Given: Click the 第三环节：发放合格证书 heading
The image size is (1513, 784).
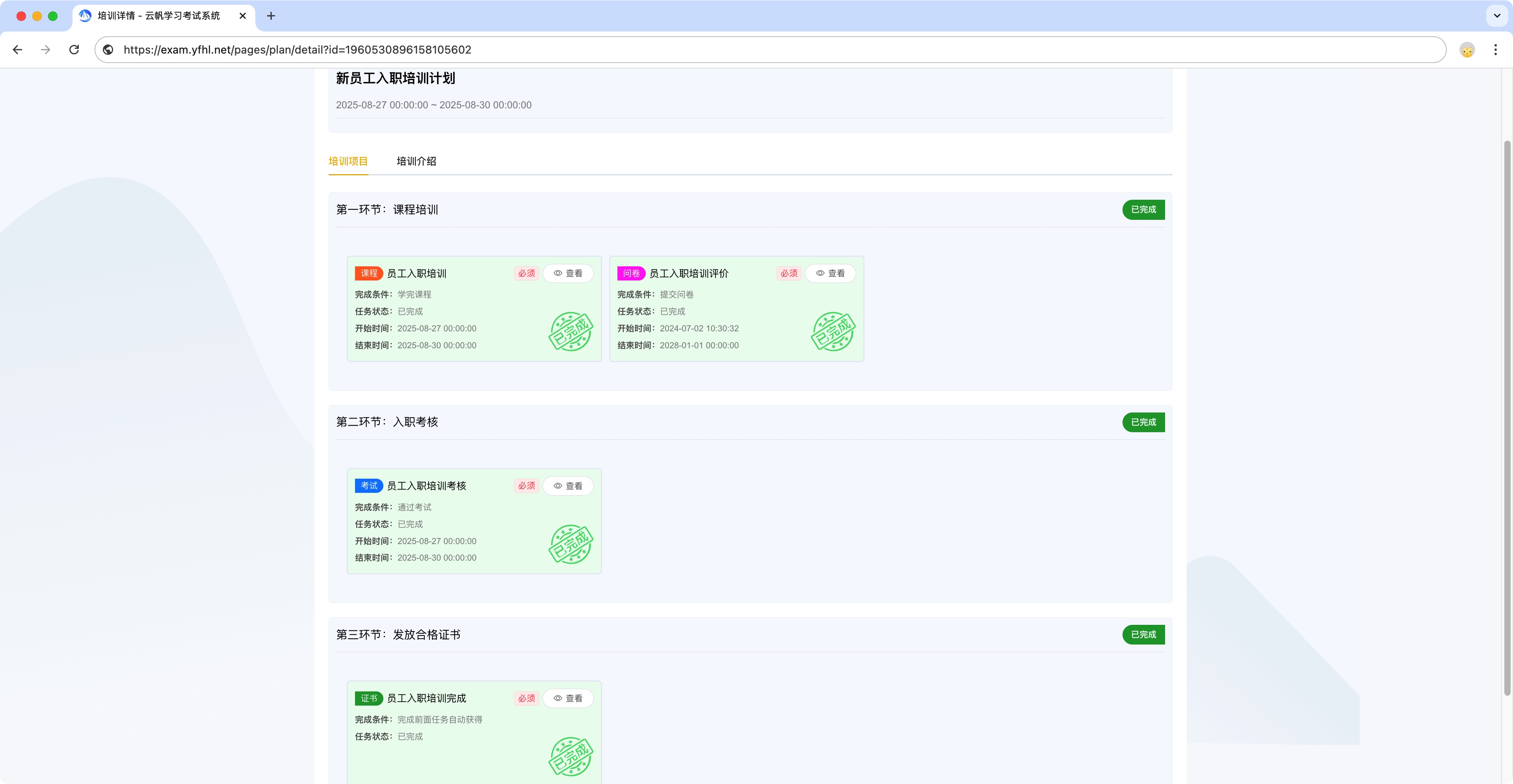Looking at the screenshot, I should click(398, 635).
